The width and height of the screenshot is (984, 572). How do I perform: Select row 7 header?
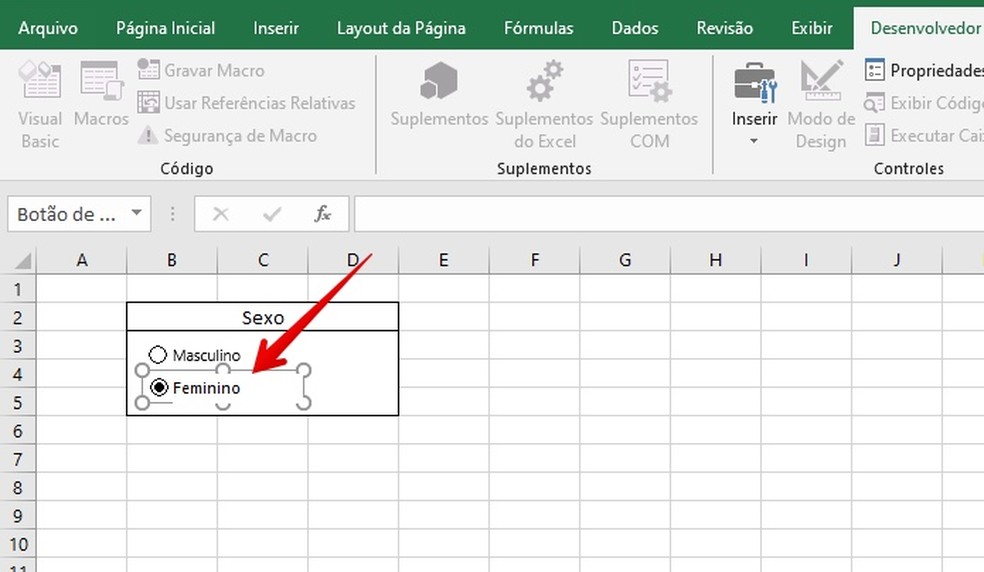(18, 459)
